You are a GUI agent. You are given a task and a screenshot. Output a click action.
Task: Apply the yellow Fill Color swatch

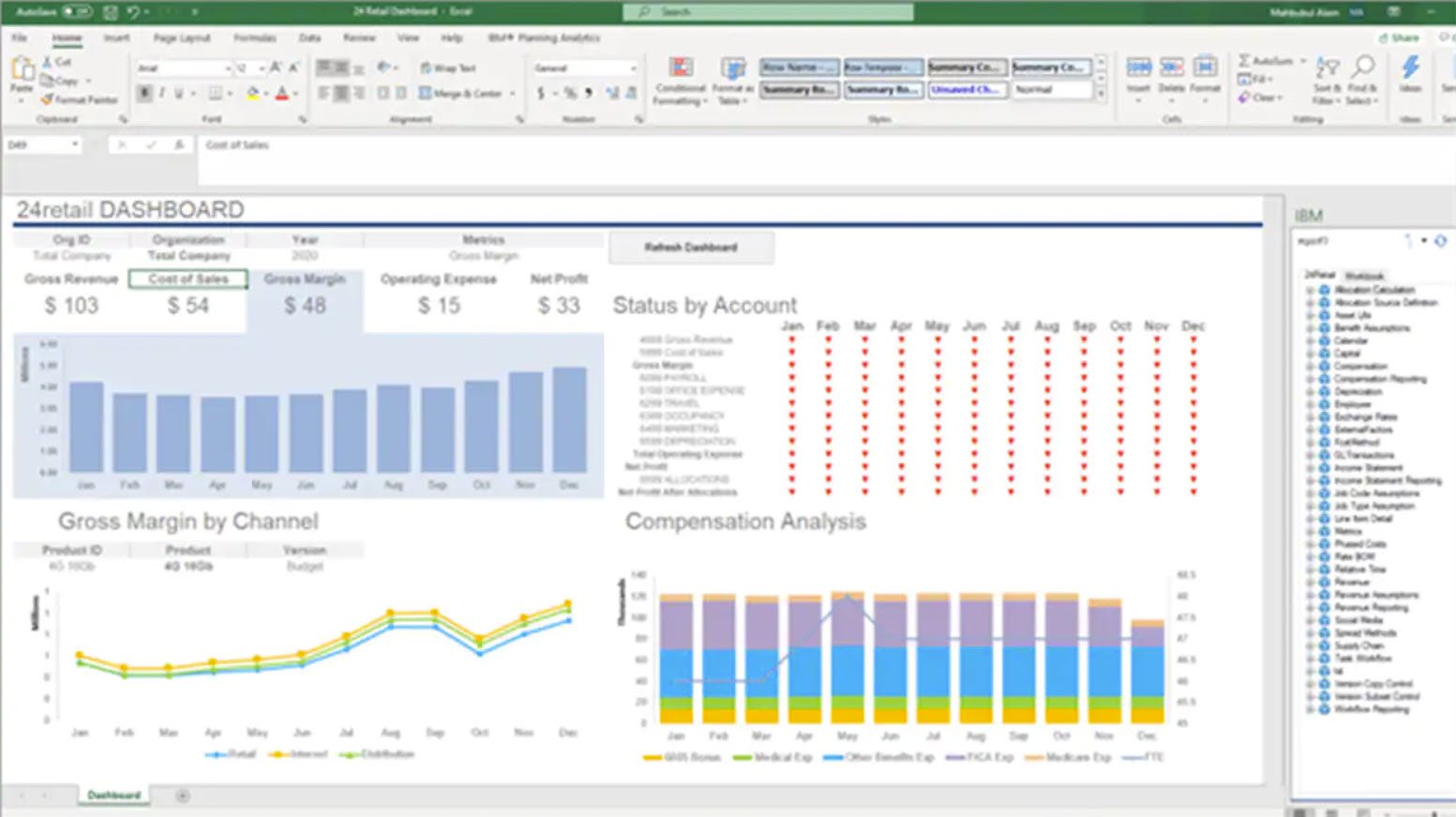(252, 94)
